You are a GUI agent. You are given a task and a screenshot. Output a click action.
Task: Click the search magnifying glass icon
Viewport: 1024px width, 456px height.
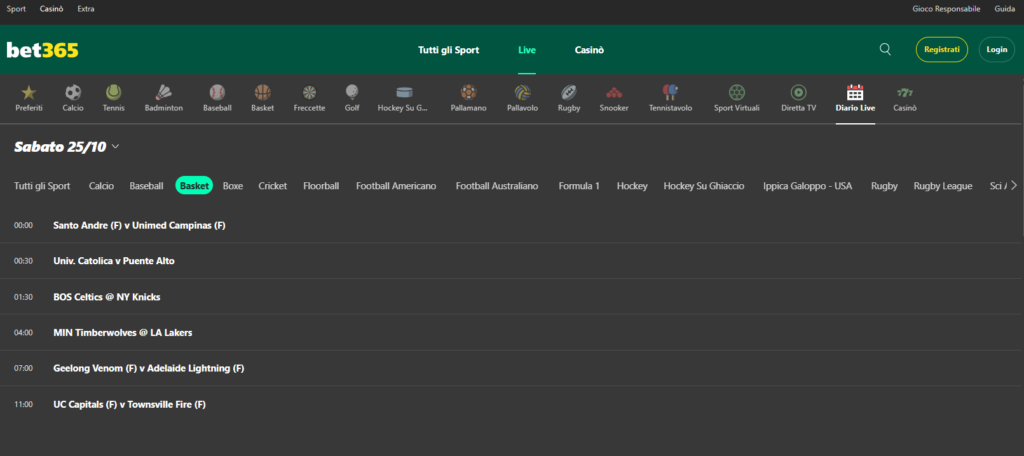click(x=885, y=49)
